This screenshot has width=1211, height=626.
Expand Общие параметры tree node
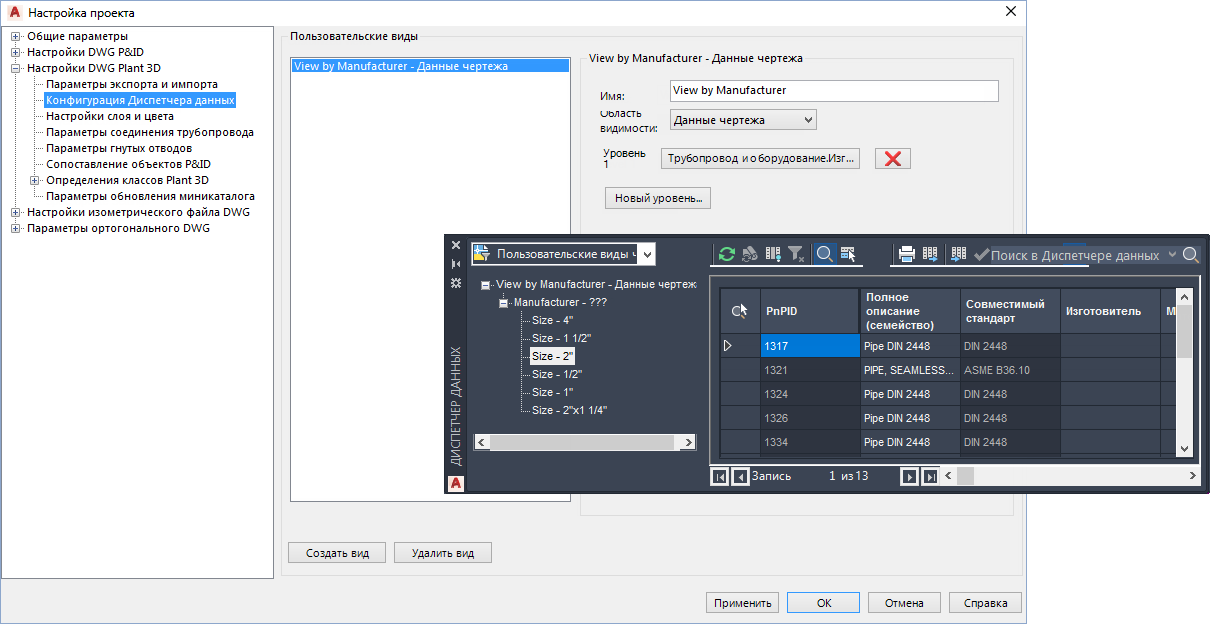15,36
